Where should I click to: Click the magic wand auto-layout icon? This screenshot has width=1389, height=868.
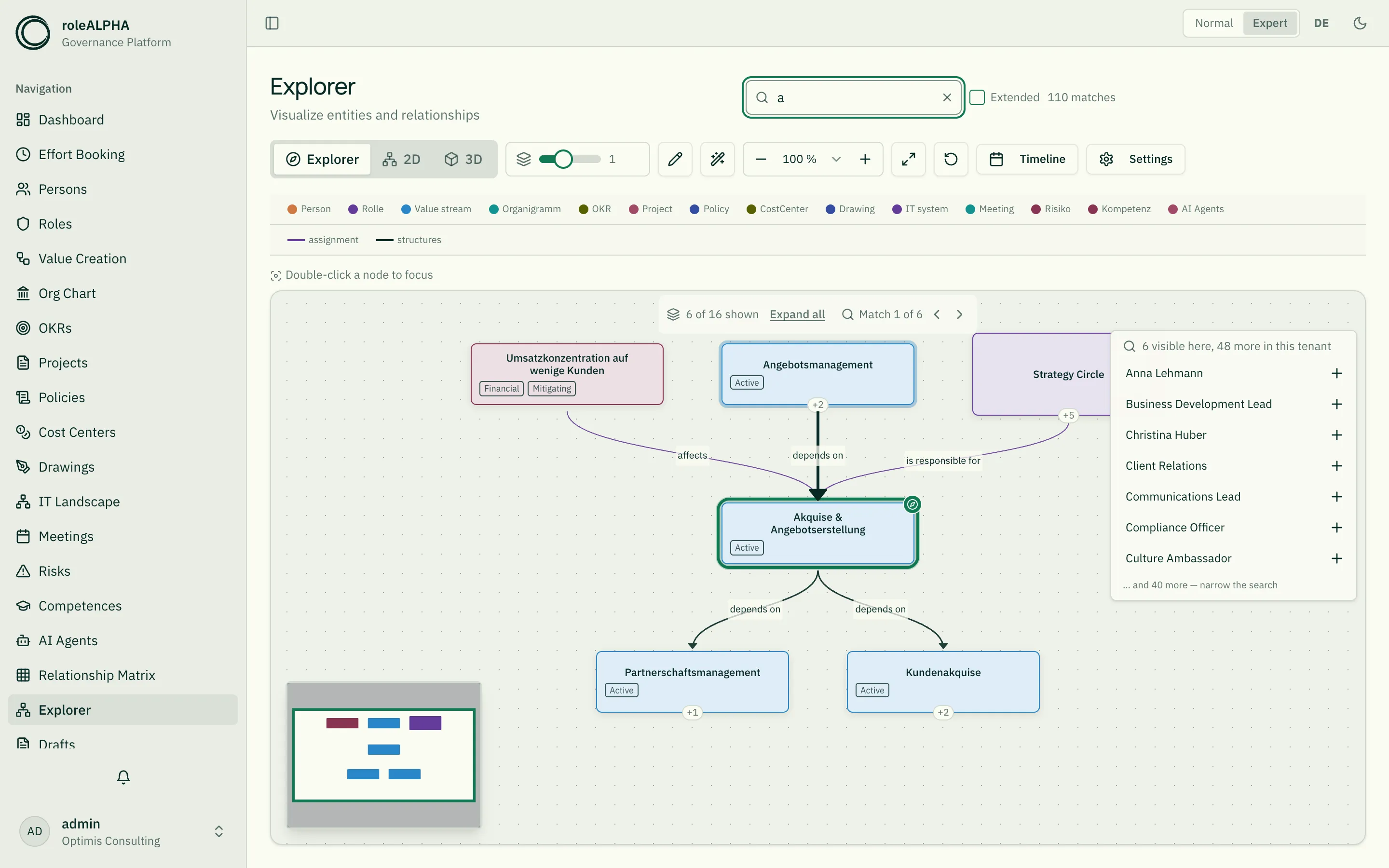718,159
